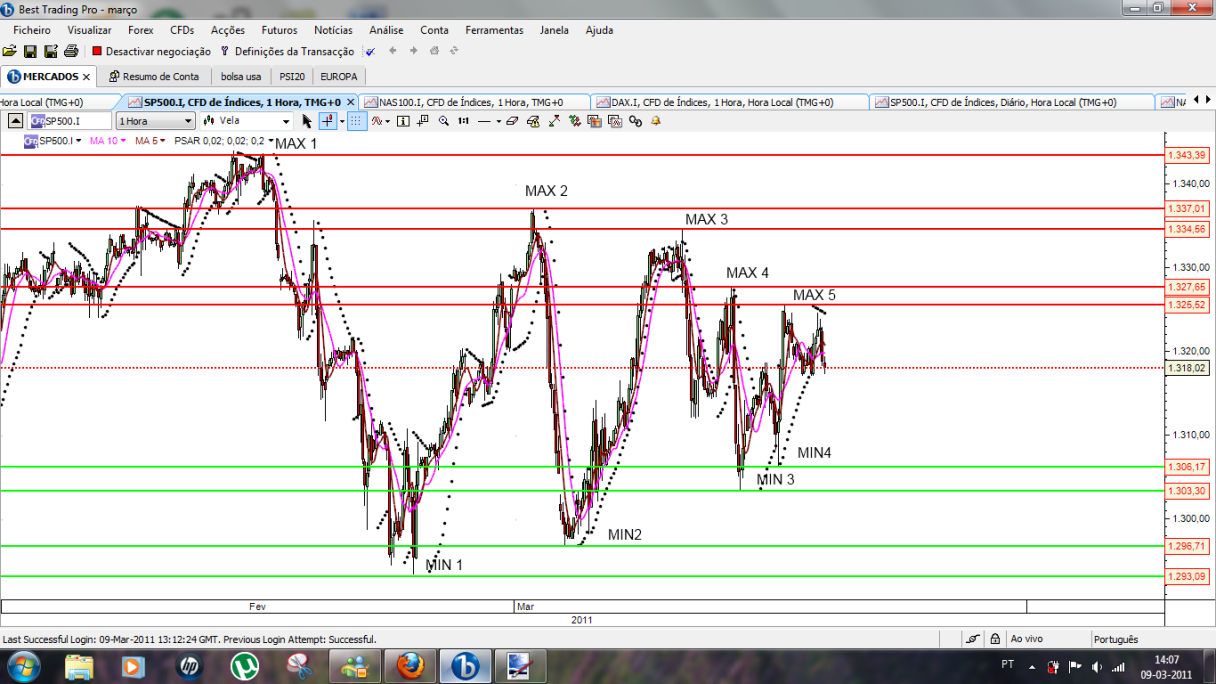The width and height of the screenshot is (1216, 684).
Task: Open the 1 Hora timeframe dropdown
Action: click(x=156, y=121)
